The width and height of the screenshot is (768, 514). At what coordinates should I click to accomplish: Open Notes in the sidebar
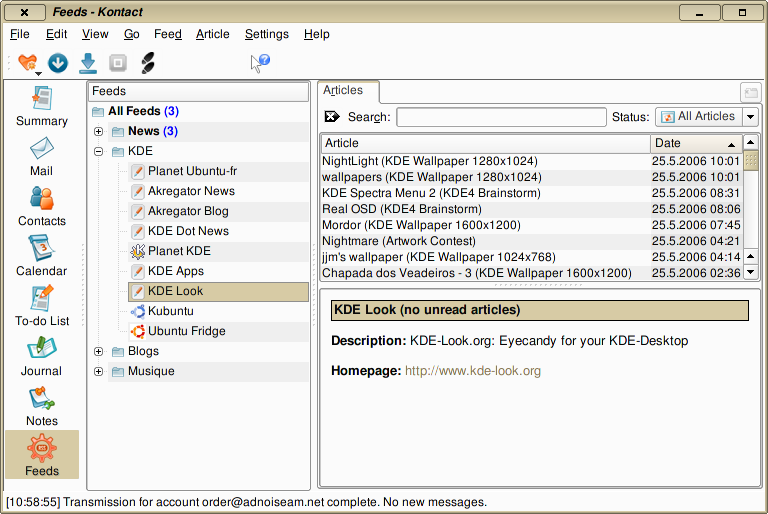pyautogui.click(x=42, y=407)
